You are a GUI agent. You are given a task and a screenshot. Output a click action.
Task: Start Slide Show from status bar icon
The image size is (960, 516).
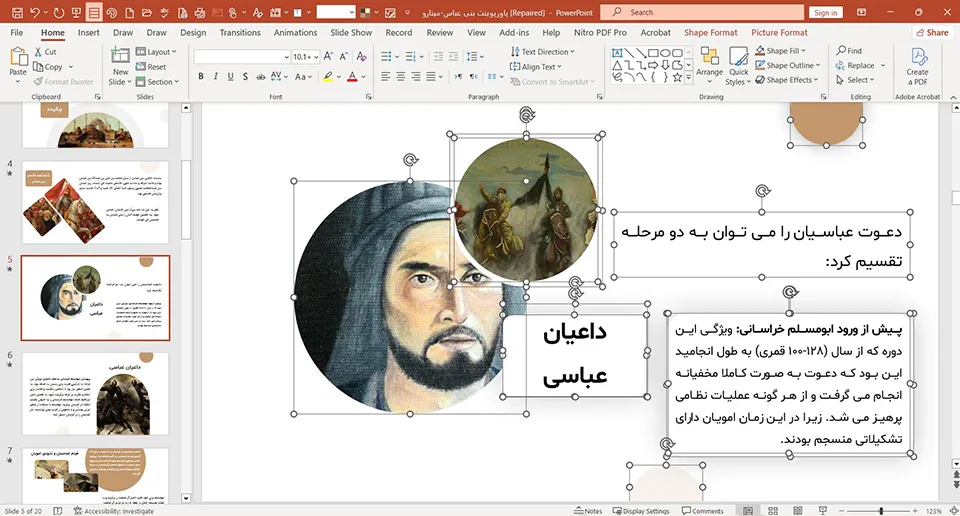tap(823, 510)
